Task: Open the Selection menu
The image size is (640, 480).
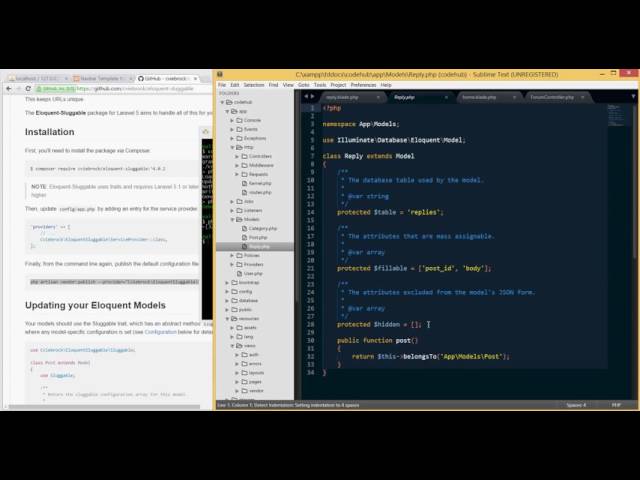Action: tap(254, 85)
